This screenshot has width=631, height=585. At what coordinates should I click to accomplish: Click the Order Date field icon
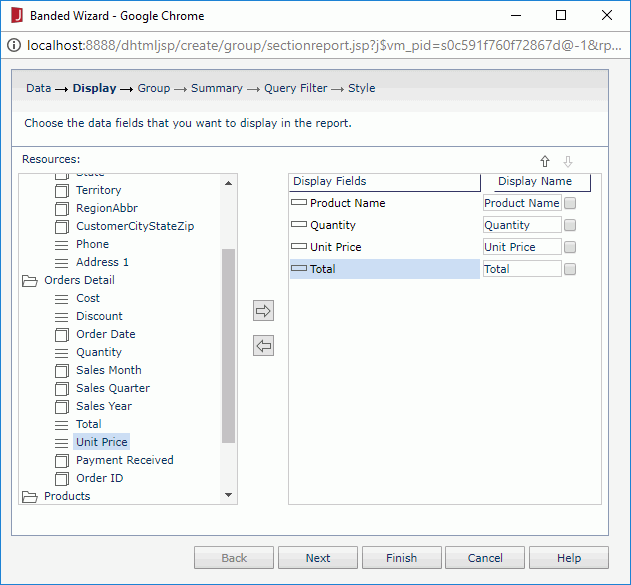pyautogui.click(x=62, y=334)
